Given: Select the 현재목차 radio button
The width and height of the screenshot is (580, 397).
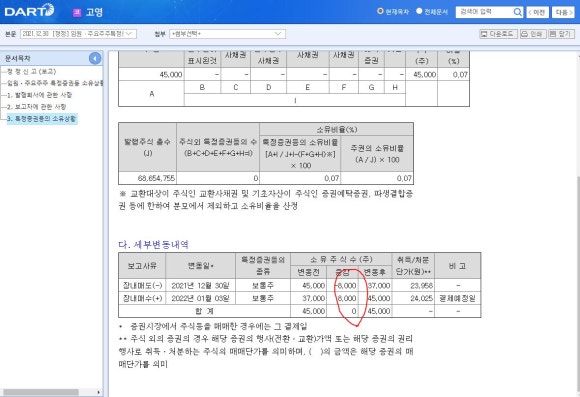Looking at the screenshot, I should [x=380, y=11].
